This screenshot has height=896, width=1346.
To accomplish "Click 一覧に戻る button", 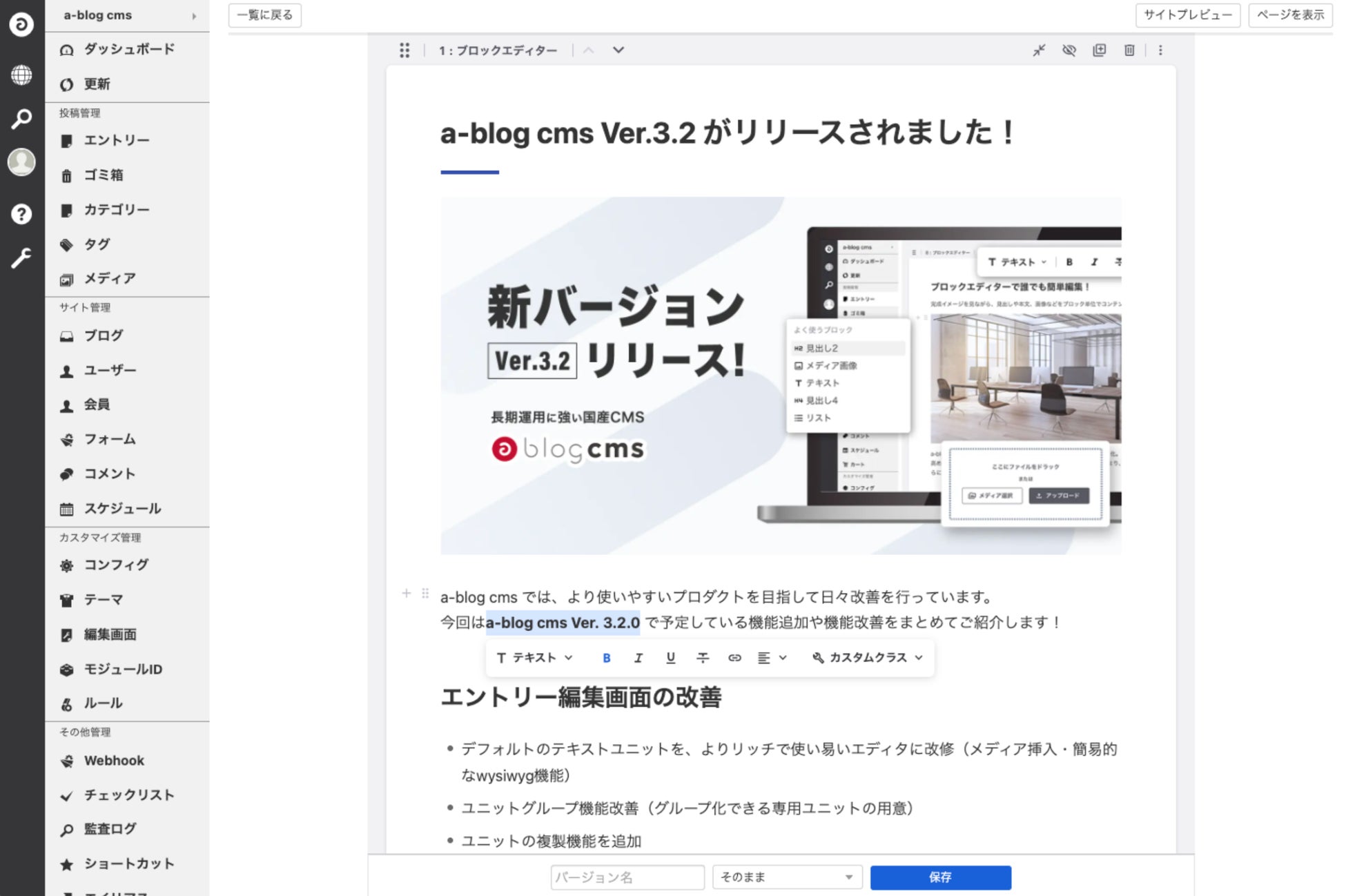I will coord(265,15).
